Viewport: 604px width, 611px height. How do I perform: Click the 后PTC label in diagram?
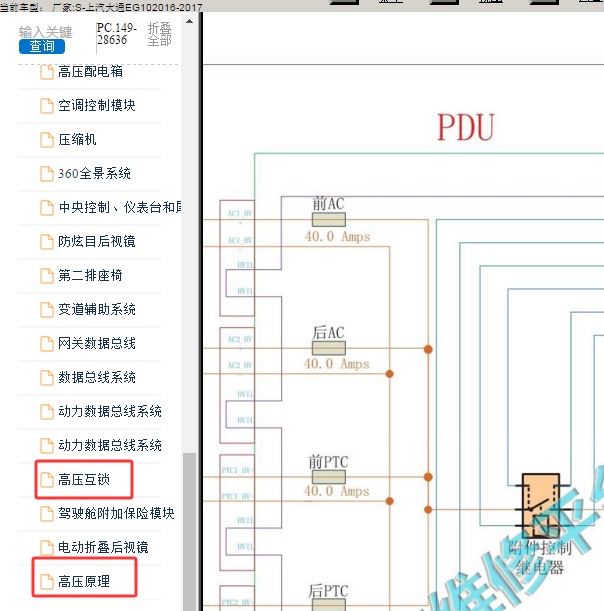tap(328, 591)
